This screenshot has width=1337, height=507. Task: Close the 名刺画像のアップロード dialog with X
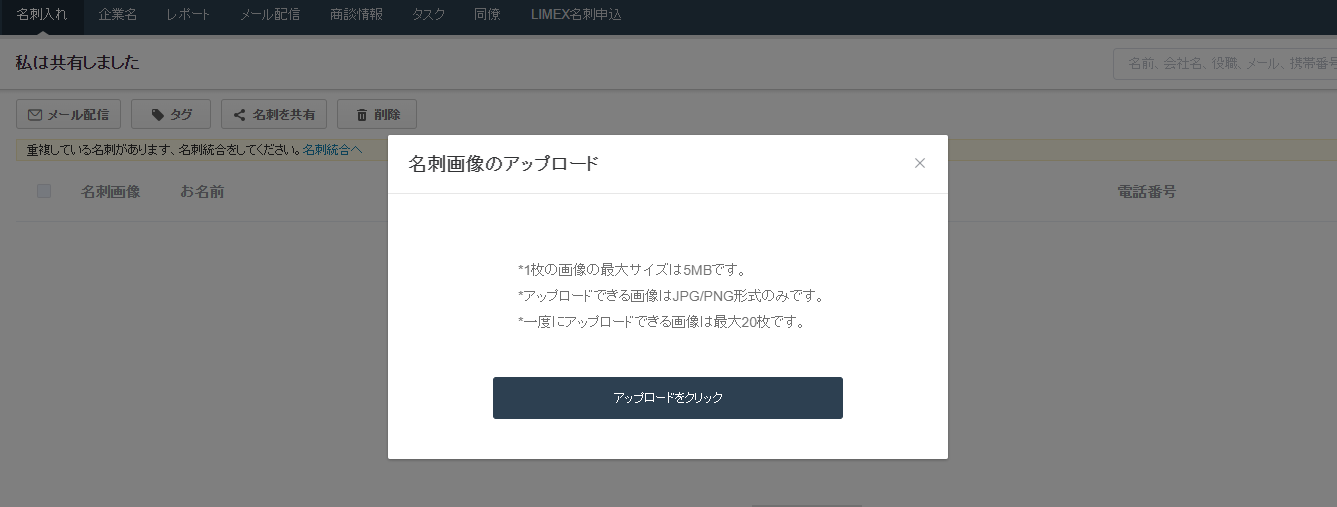(920, 163)
